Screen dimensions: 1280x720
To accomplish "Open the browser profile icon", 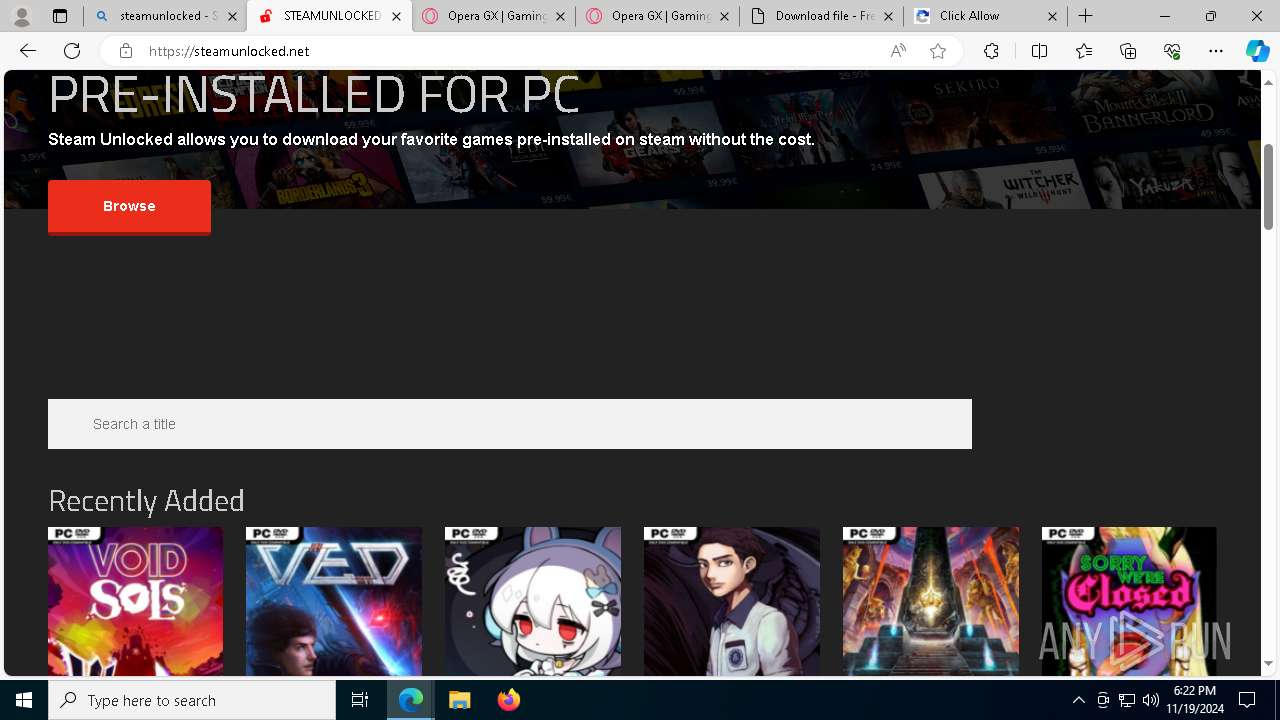I will (x=21, y=16).
